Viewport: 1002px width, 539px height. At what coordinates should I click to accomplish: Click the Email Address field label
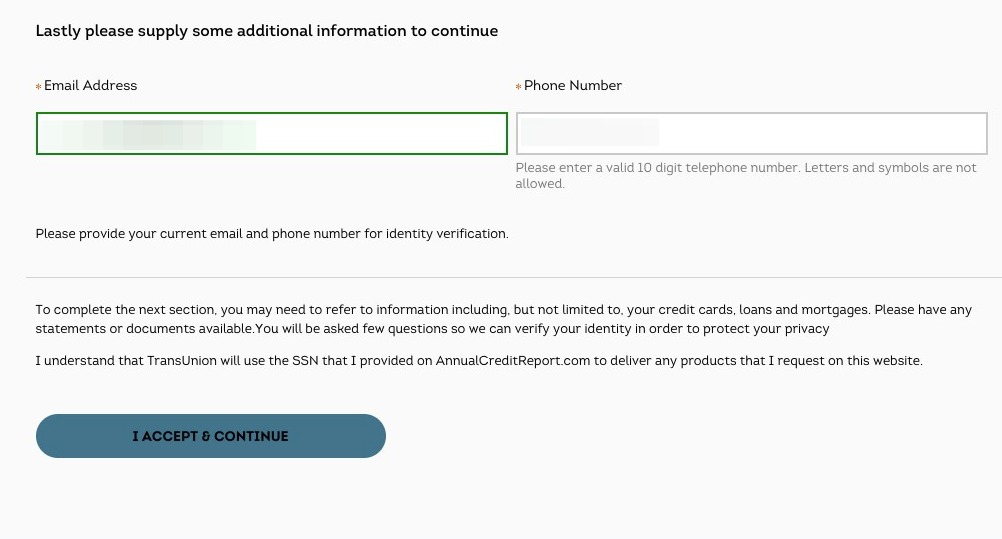(x=90, y=86)
